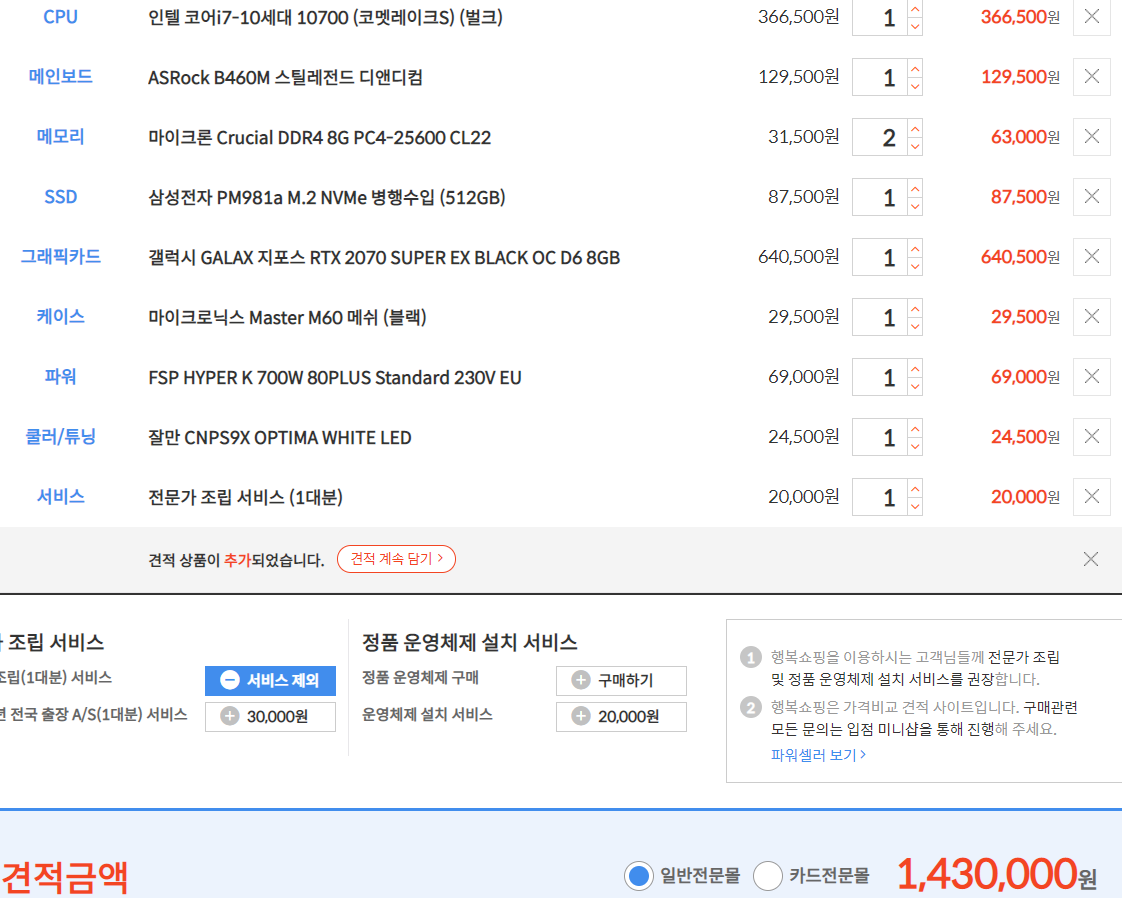1122x898 pixels.
Task: Remove the CPU item with its X icon
Action: coord(1091,16)
